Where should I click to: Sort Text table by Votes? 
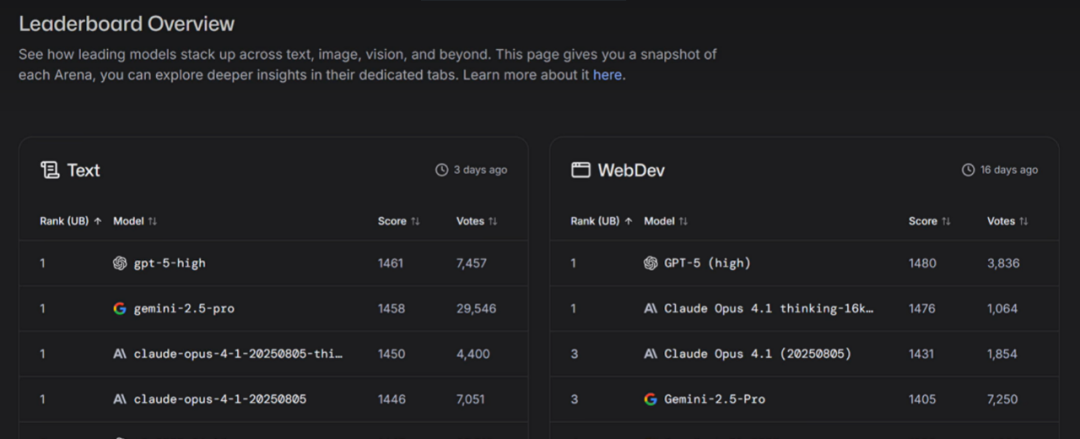[477, 221]
